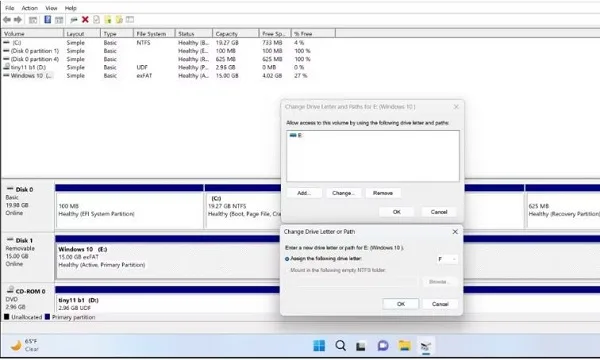Sort by the Type column header

117,34
